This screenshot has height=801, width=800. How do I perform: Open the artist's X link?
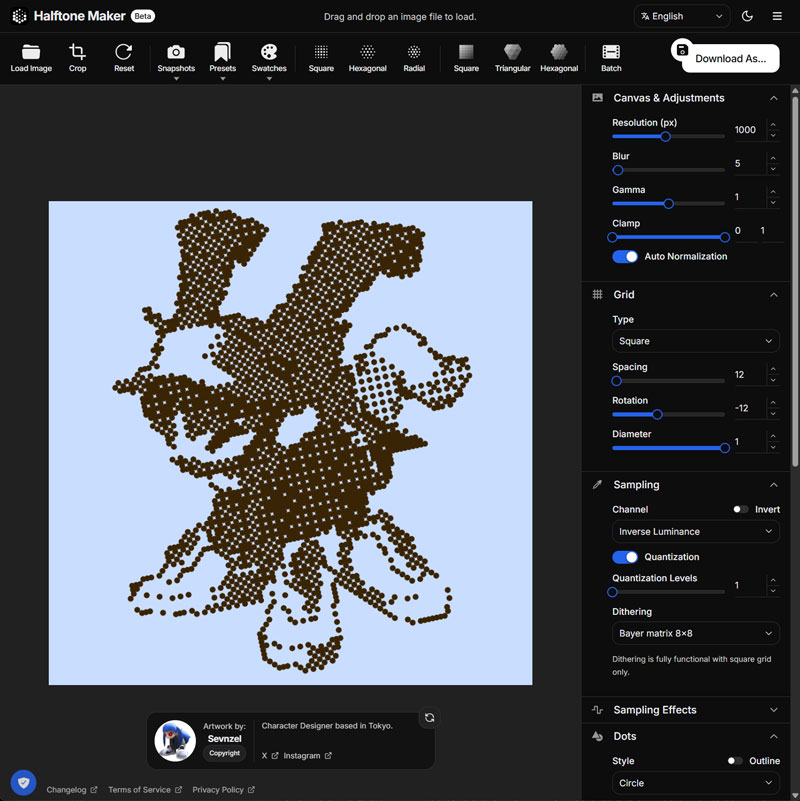click(270, 756)
